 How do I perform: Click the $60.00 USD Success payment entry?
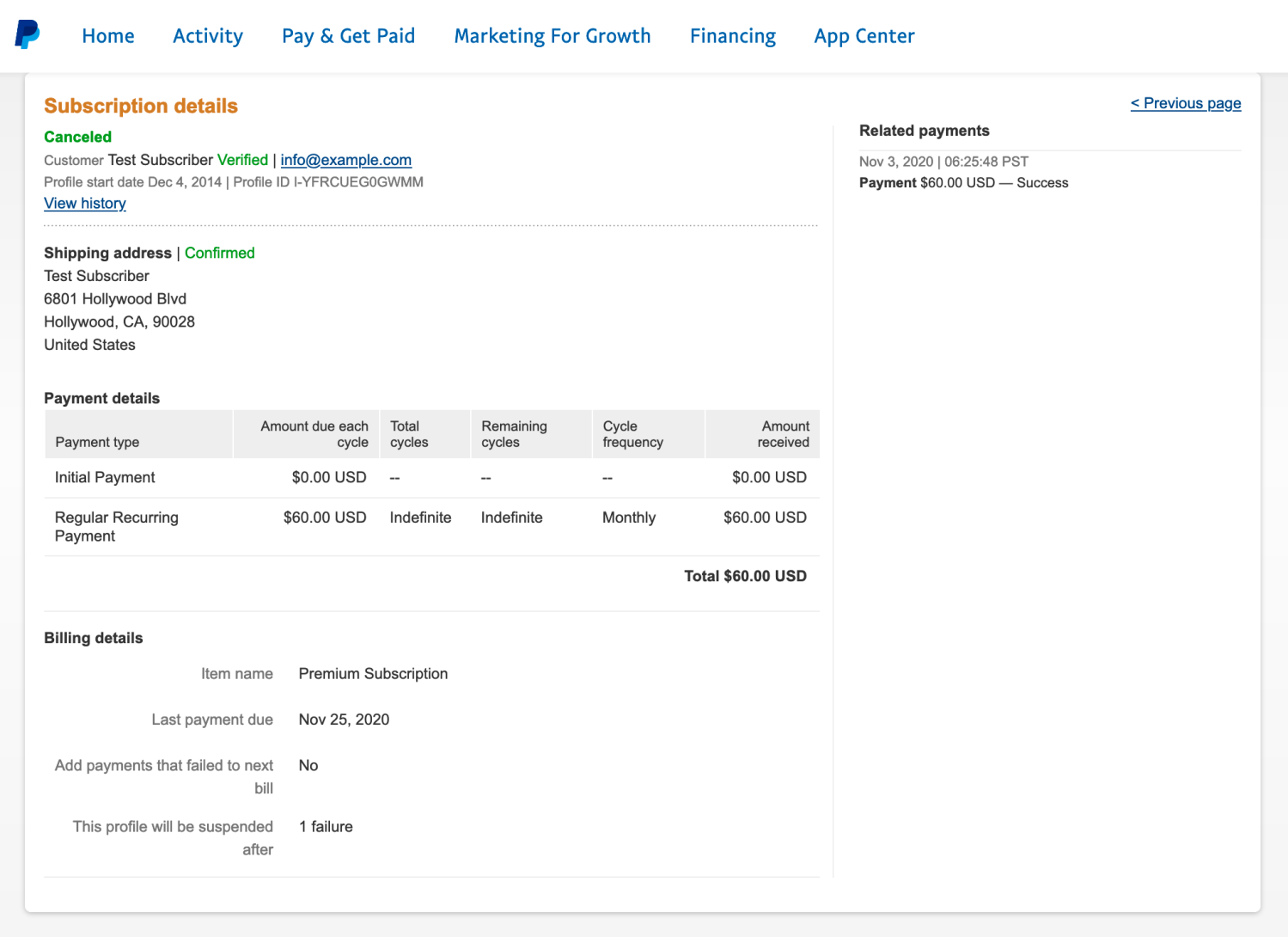pos(962,182)
